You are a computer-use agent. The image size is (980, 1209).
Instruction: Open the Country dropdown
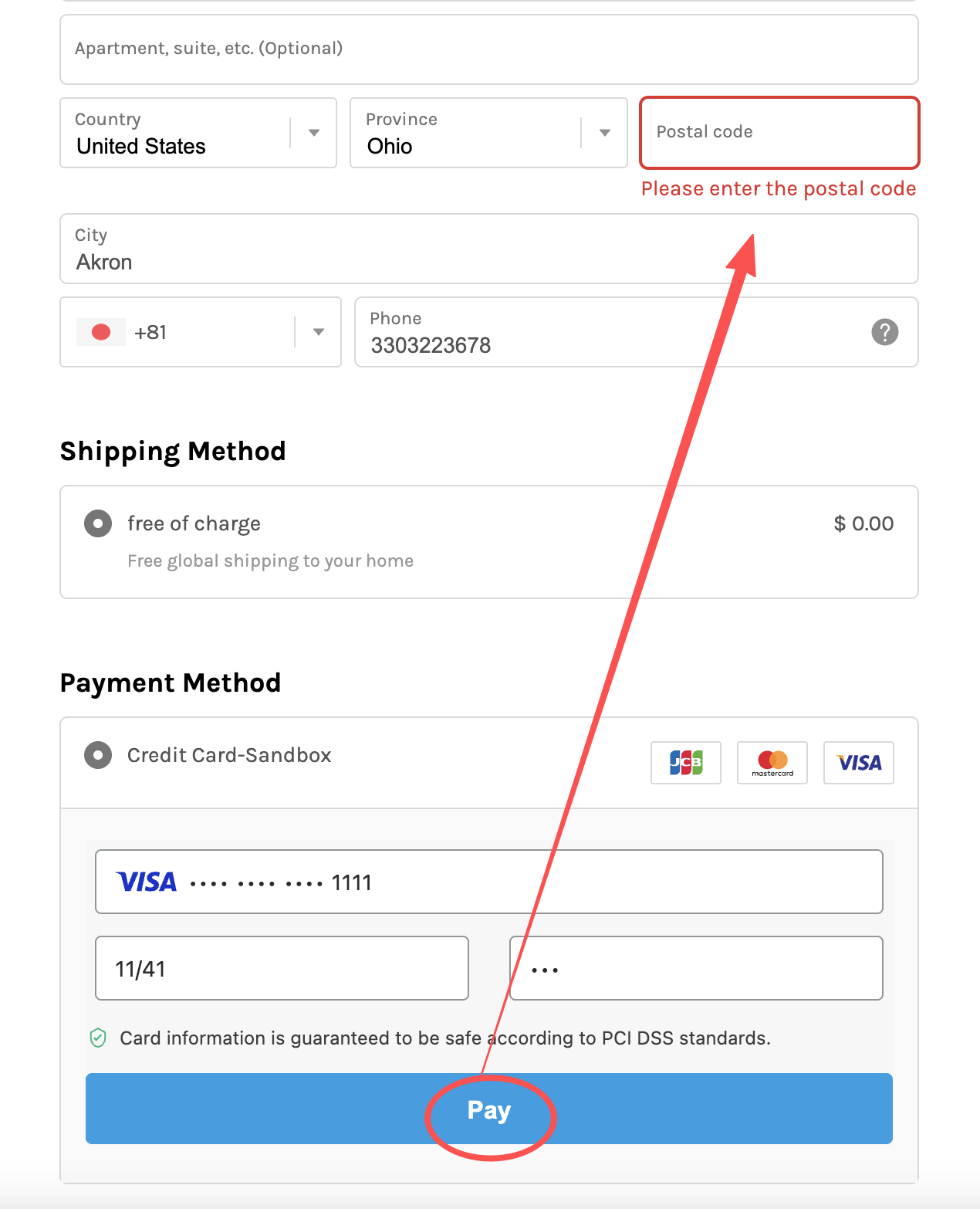313,133
